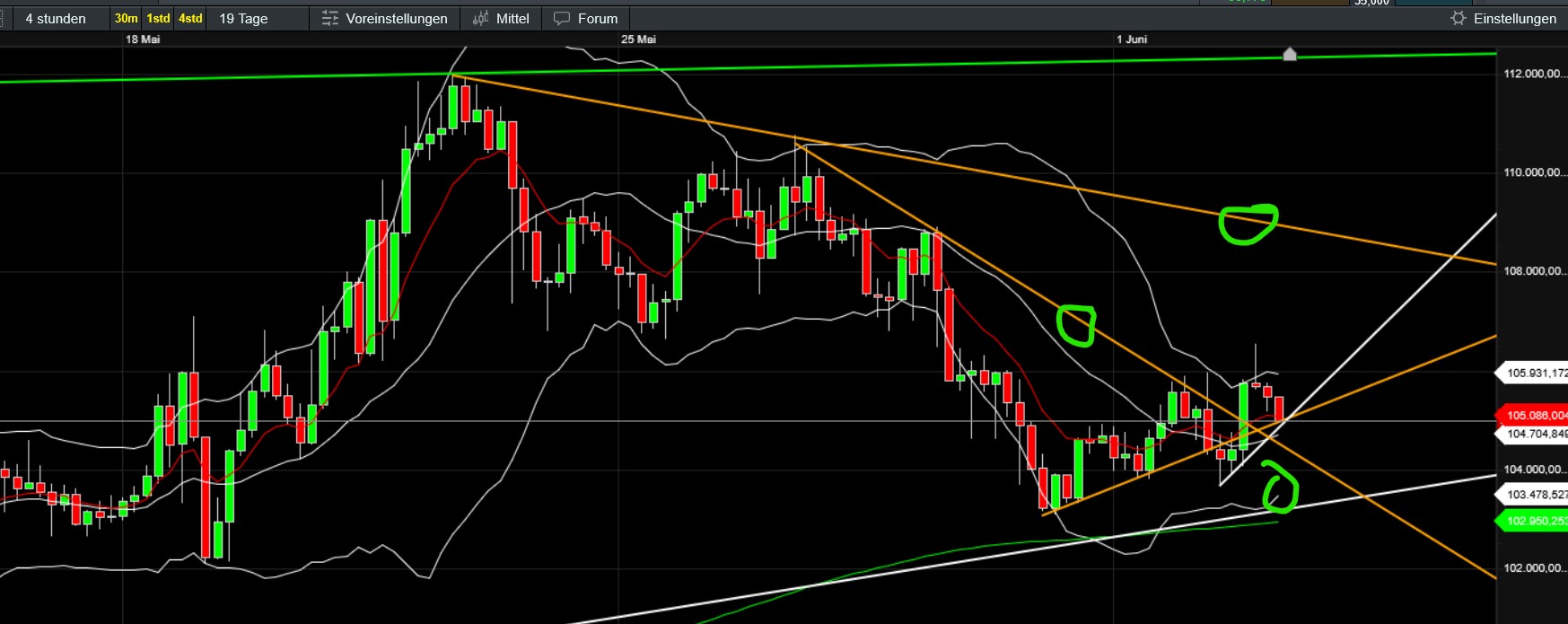Viewport: 1568px width, 624px height.
Task: Open the '19 Tage' range dropdown
Action: click(x=257, y=18)
